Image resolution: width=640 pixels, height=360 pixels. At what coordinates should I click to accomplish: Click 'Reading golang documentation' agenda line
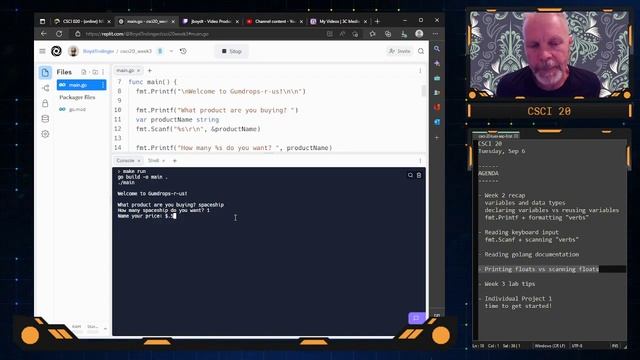[531, 254]
